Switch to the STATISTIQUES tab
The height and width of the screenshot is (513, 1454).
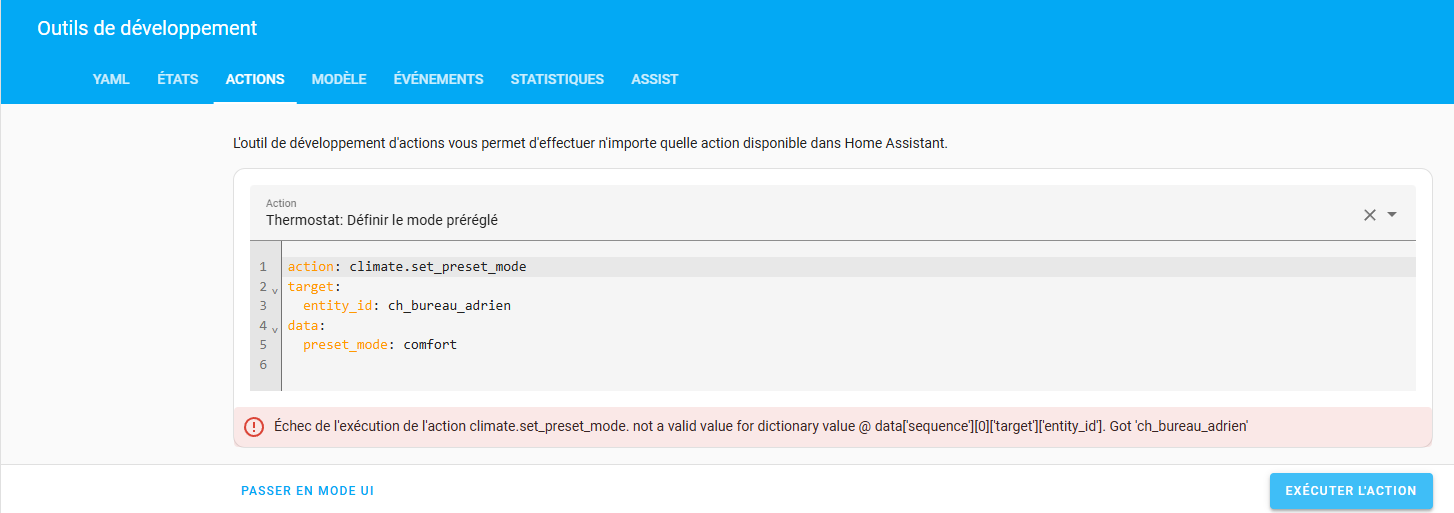(557, 79)
